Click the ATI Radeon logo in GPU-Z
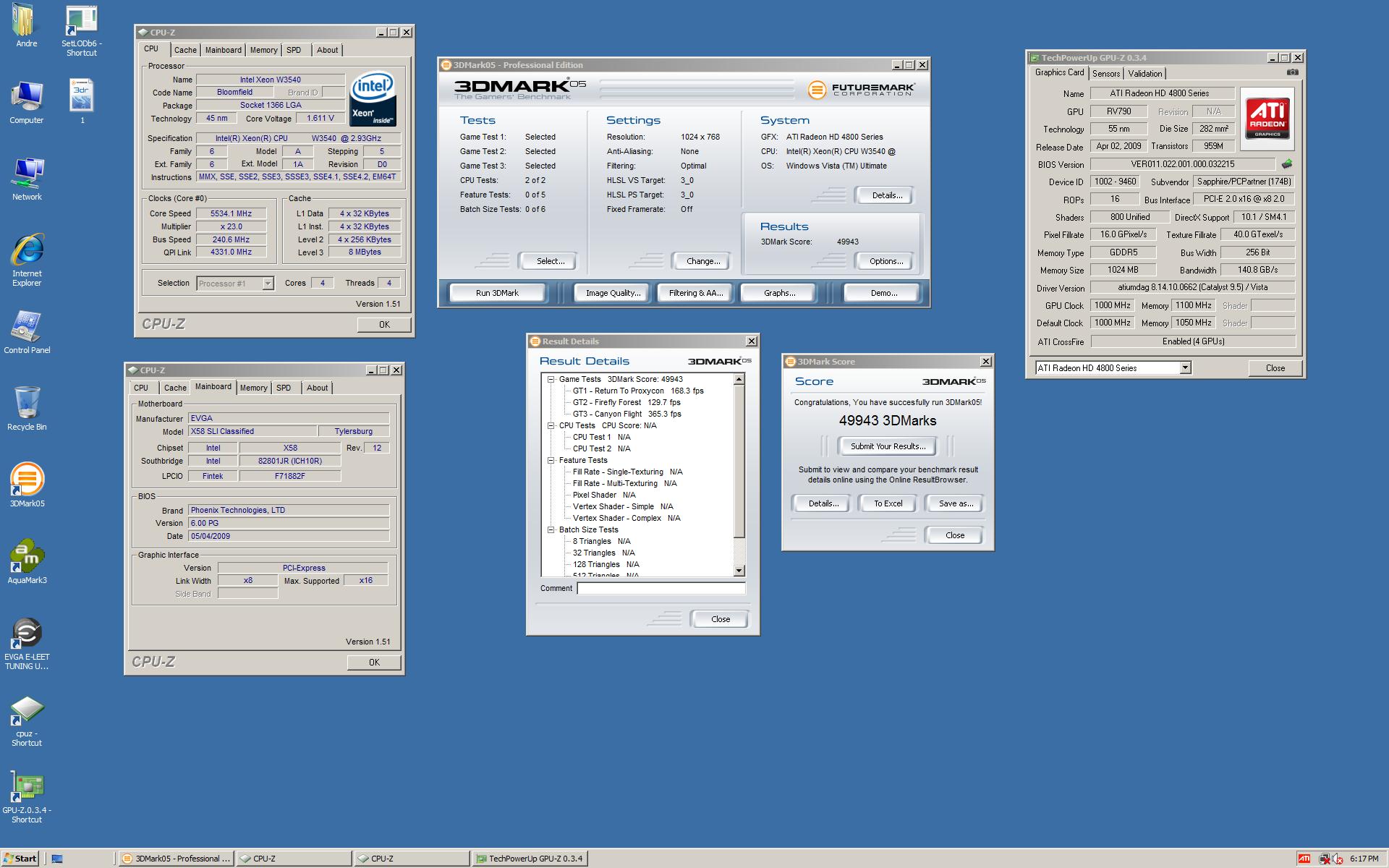This screenshot has height=868, width=1389. (1267, 118)
